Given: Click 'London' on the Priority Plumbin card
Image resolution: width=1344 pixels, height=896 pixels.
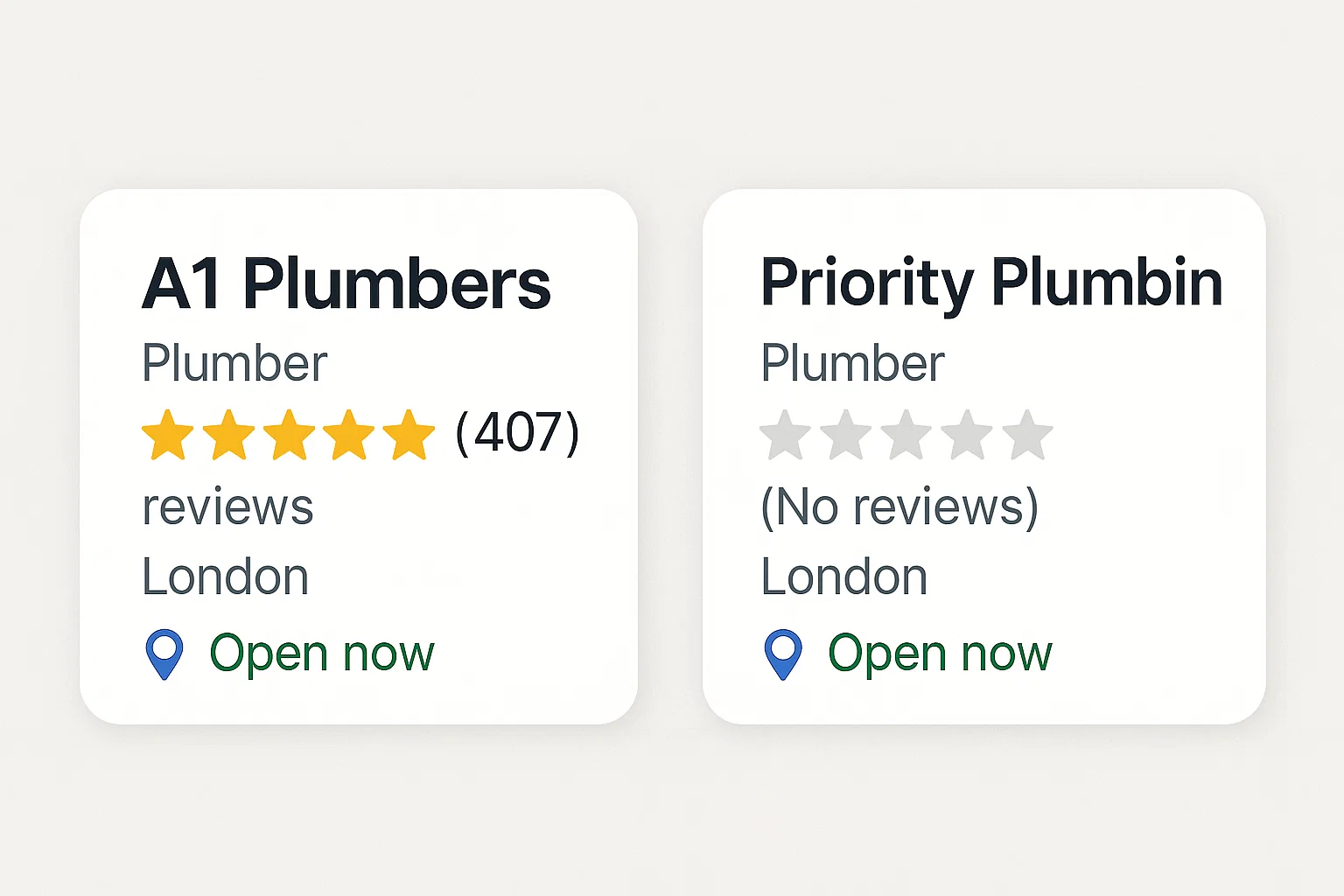Looking at the screenshot, I should (843, 576).
